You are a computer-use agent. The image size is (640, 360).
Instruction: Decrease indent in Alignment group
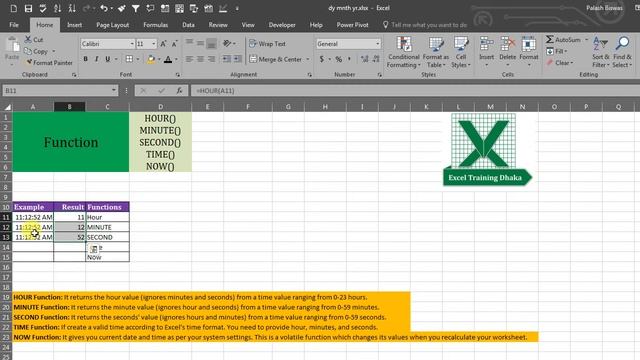pos(227,59)
